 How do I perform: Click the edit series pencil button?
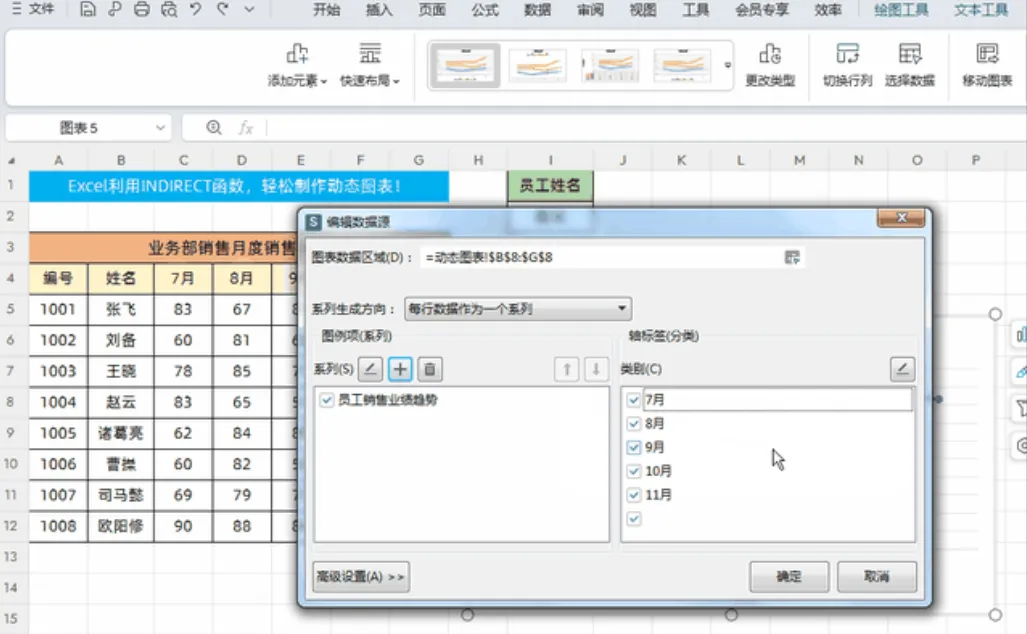point(370,369)
